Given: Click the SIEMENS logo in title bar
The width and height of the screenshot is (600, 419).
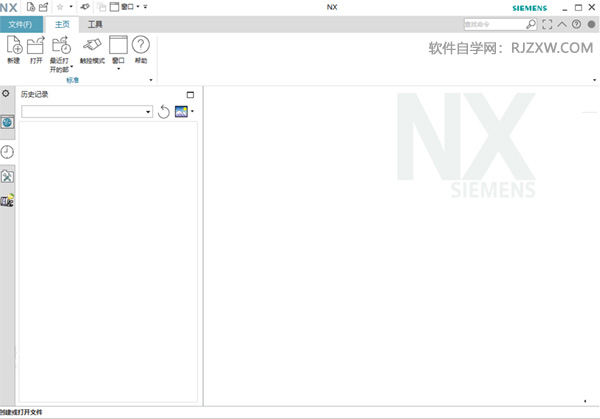Looking at the screenshot, I should [530, 8].
